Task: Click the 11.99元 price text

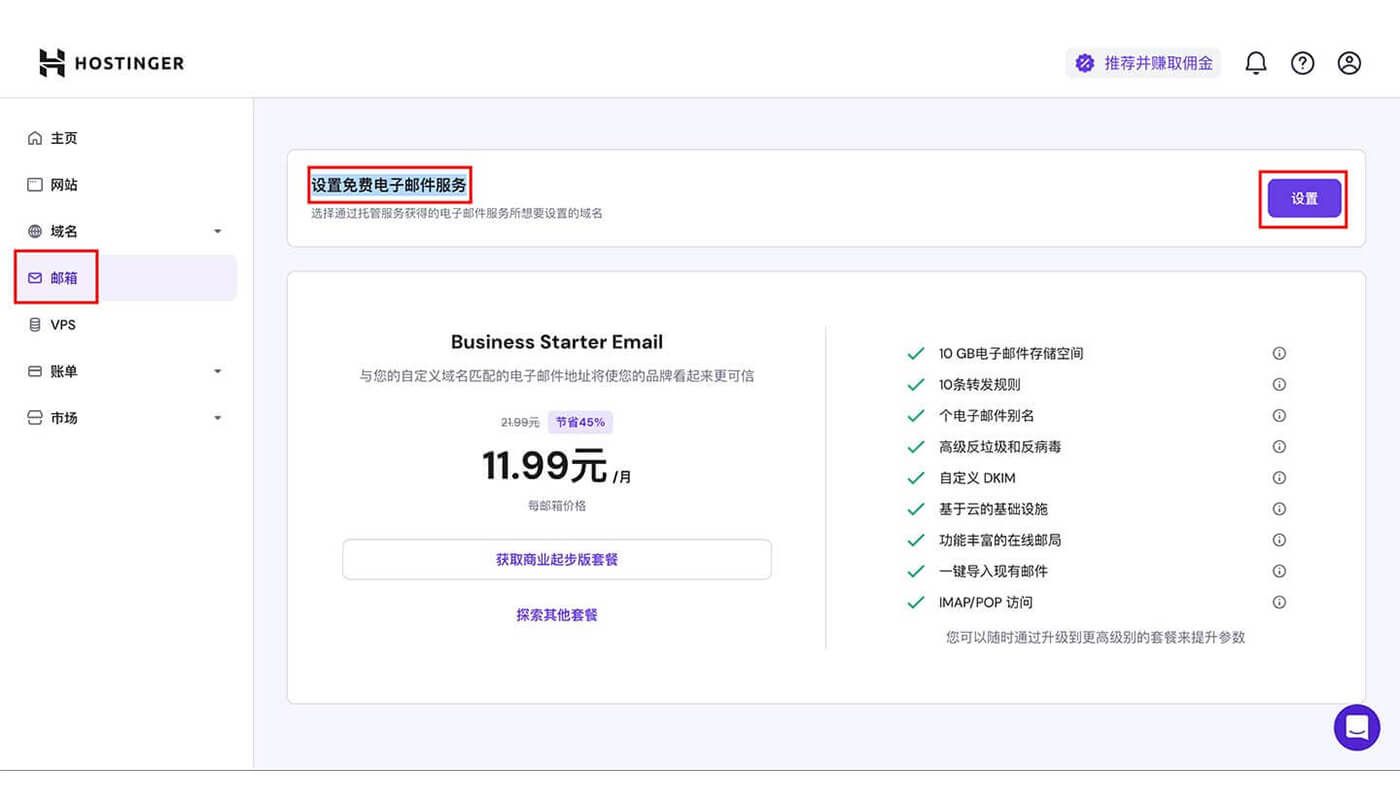Action: 545,465
